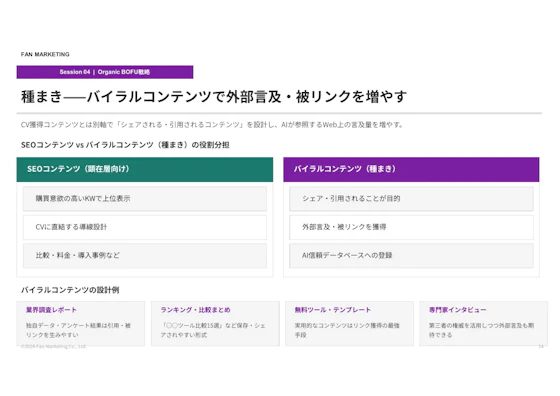Select description 第三者の権威を活用しつつ外部言及
Viewport: 560px width, 396px height.
tap(481, 330)
